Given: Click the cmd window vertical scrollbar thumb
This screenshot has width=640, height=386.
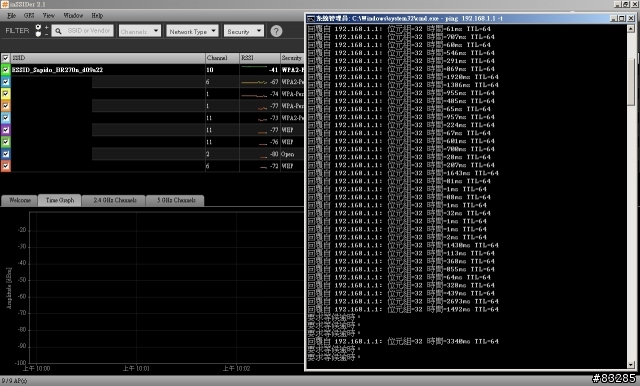Looking at the screenshot, I should pyautogui.click(x=631, y=82).
